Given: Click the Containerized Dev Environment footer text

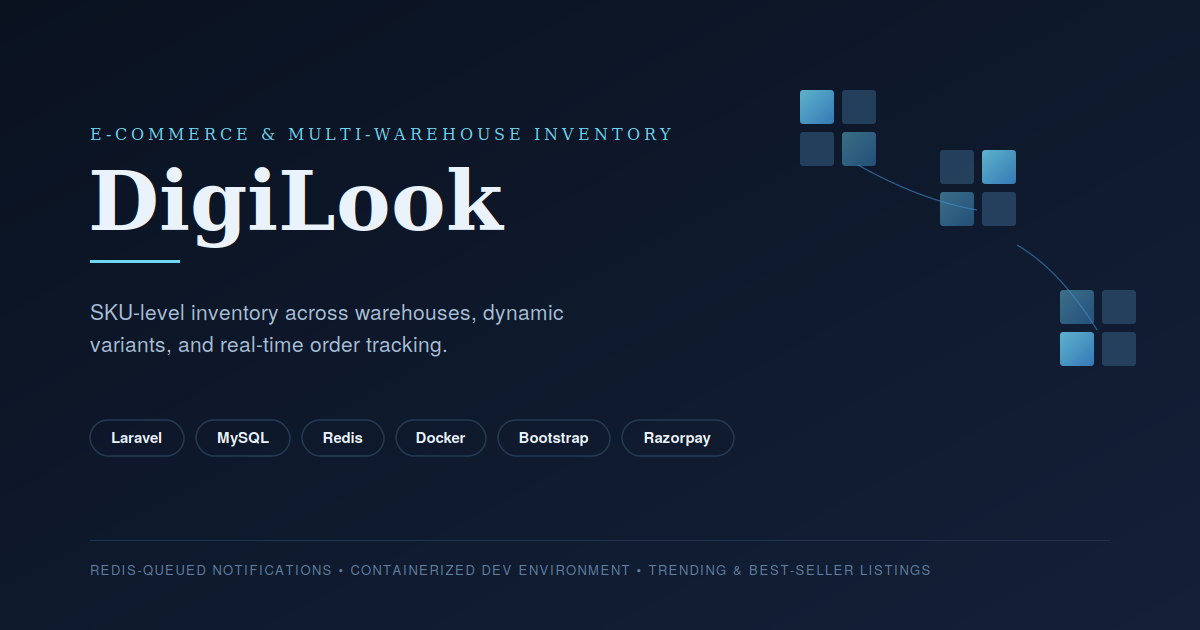Looking at the screenshot, I should tap(490, 570).
